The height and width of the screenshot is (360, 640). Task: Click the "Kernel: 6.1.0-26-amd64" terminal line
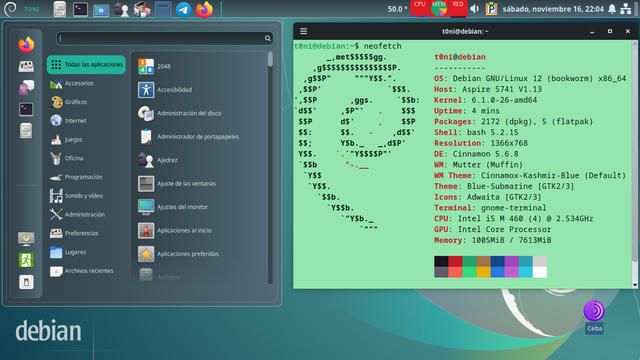(485, 100)
